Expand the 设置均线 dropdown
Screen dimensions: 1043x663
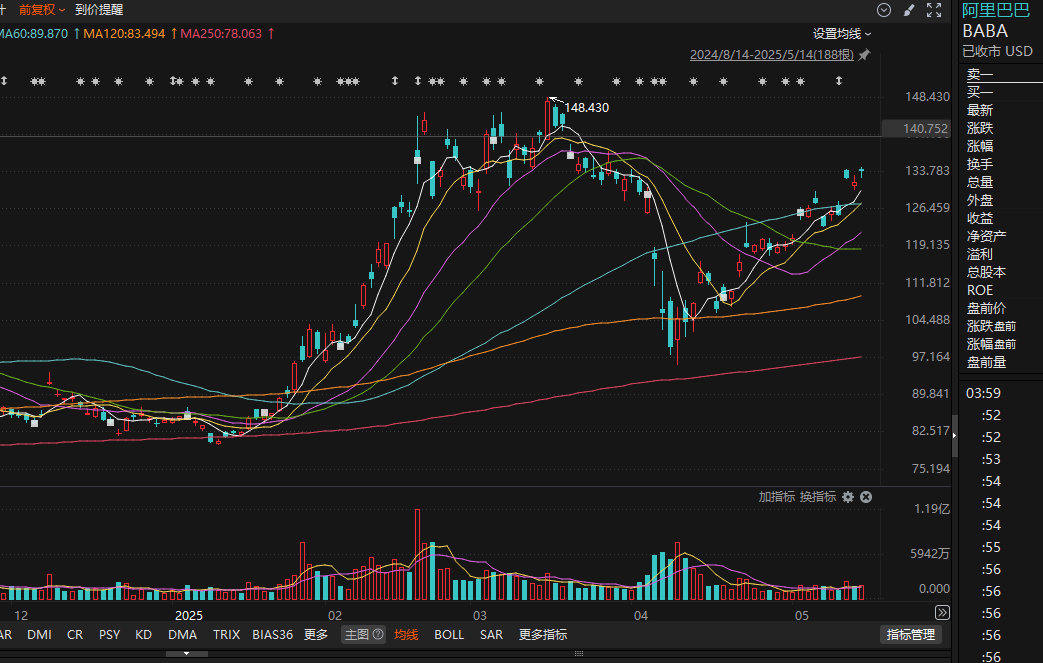pos(842,34)
